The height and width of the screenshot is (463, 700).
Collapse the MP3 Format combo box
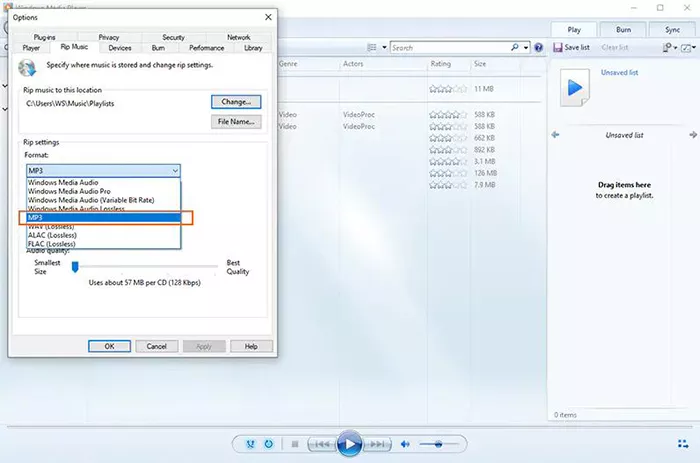point(103,171)
